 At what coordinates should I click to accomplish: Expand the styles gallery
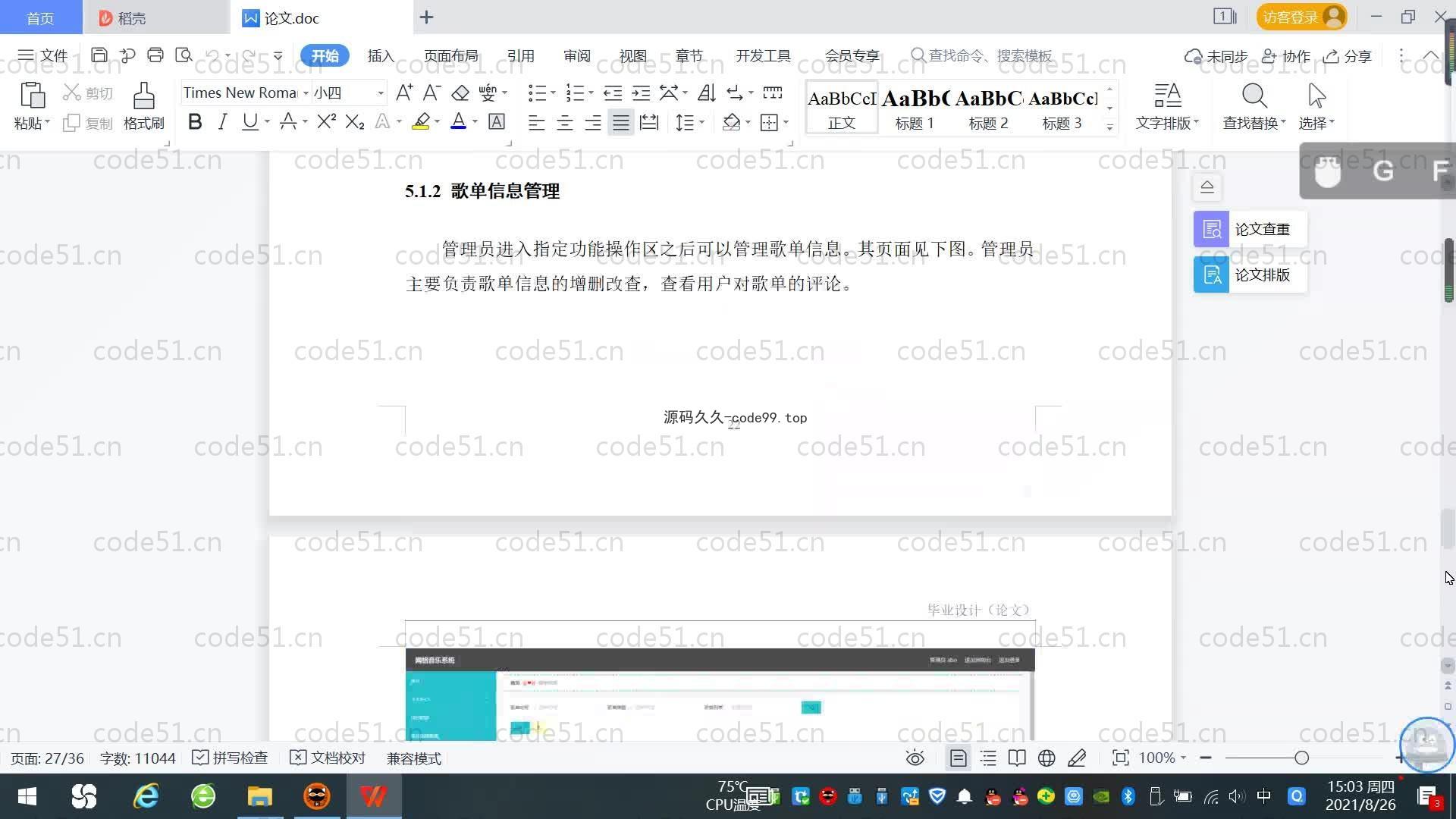coord(1109,127)
